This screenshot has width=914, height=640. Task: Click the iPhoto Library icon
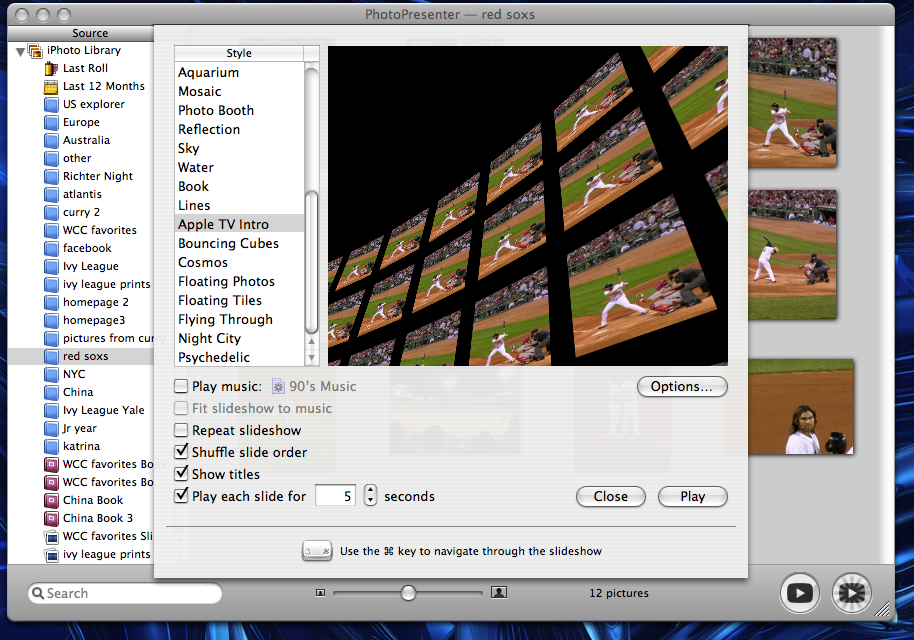(36, 51)
